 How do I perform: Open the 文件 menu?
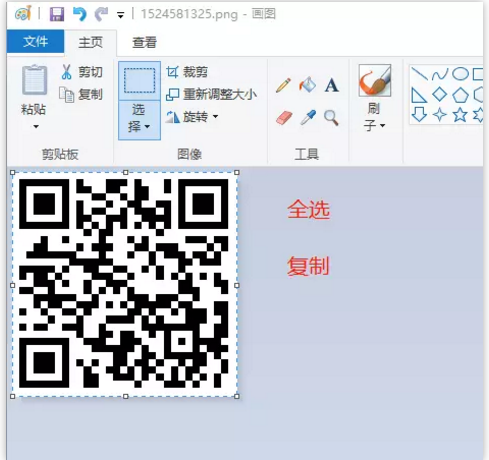pos(35,41)
